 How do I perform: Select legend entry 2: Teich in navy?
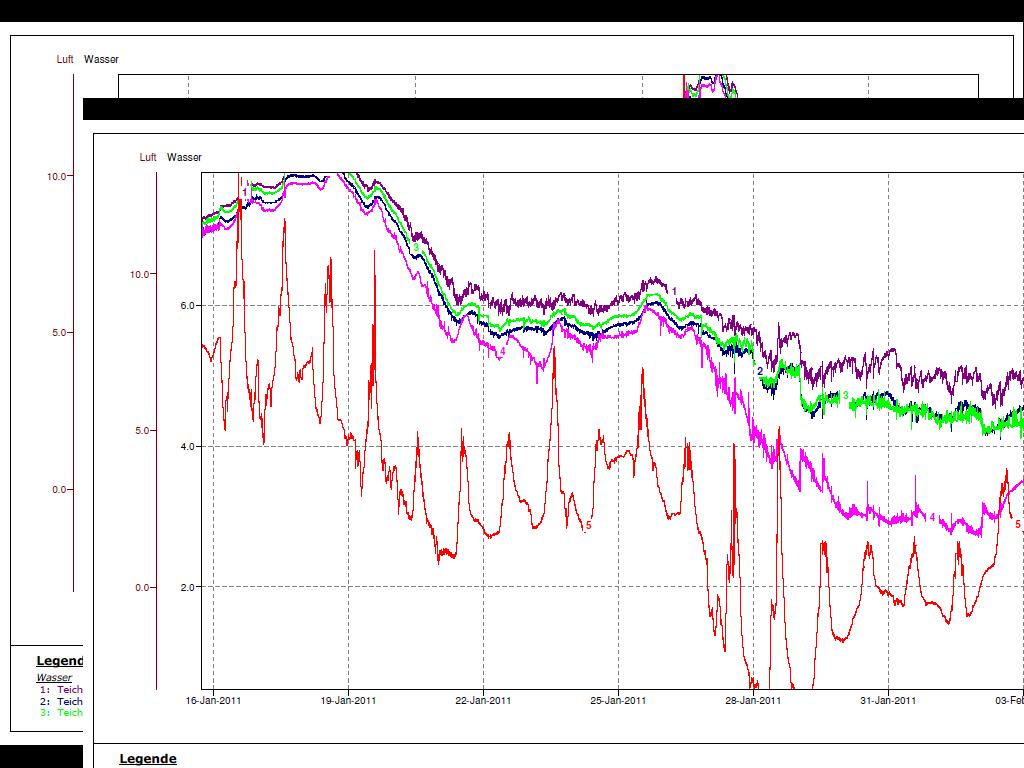tap(61, 701)
